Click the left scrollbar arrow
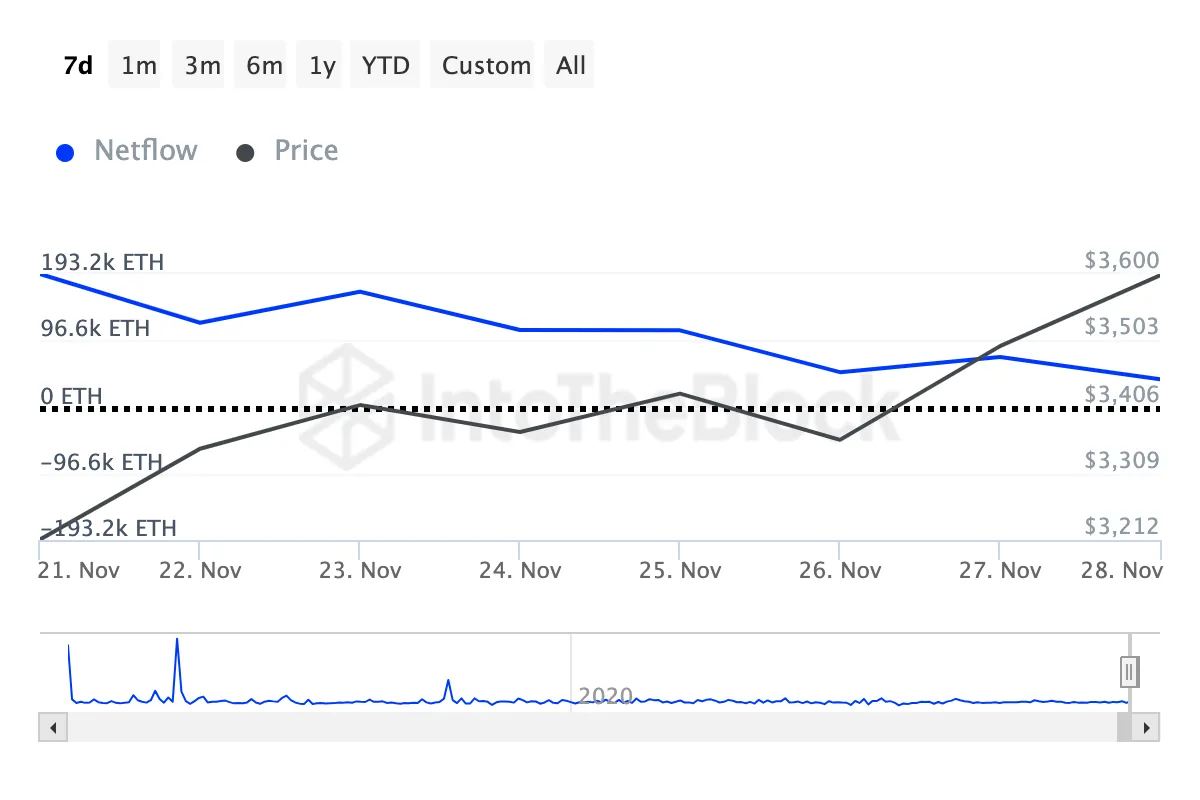The width and height of the screenshot is (1200, 800). pos(53,727)
